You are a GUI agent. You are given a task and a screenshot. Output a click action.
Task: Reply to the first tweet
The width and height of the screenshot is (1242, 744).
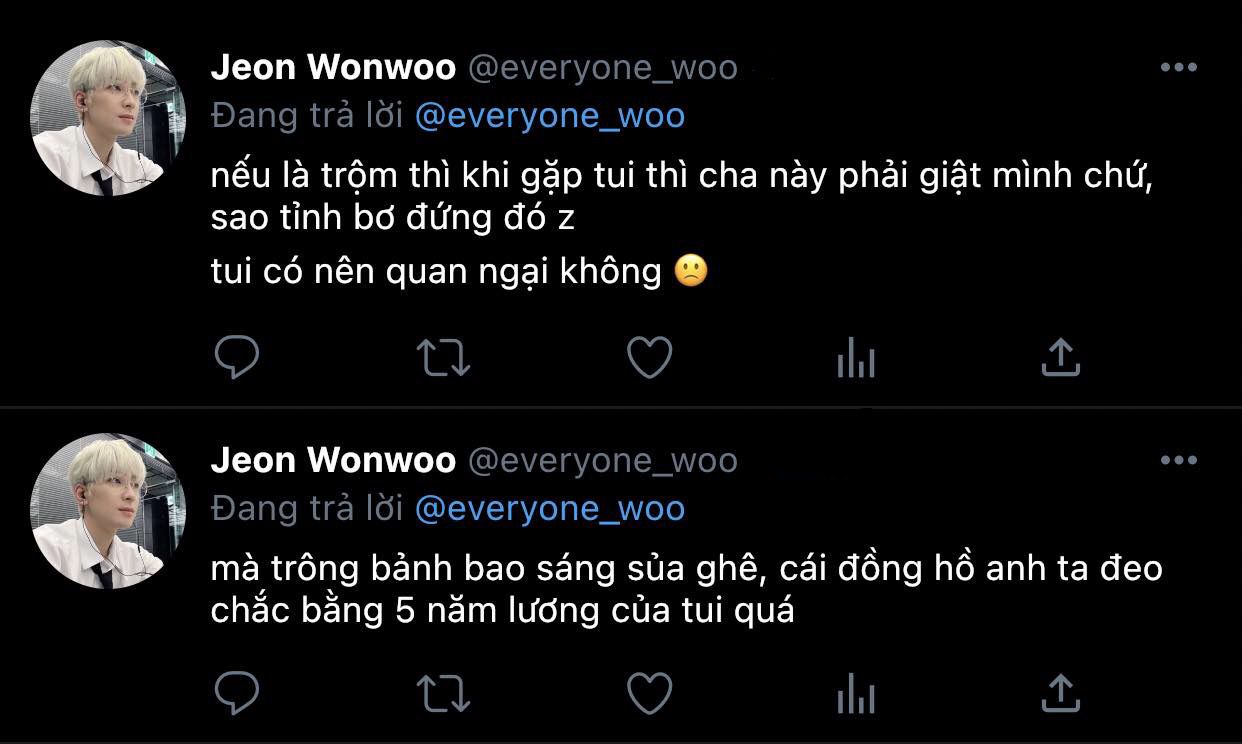(x=237, y=356)
